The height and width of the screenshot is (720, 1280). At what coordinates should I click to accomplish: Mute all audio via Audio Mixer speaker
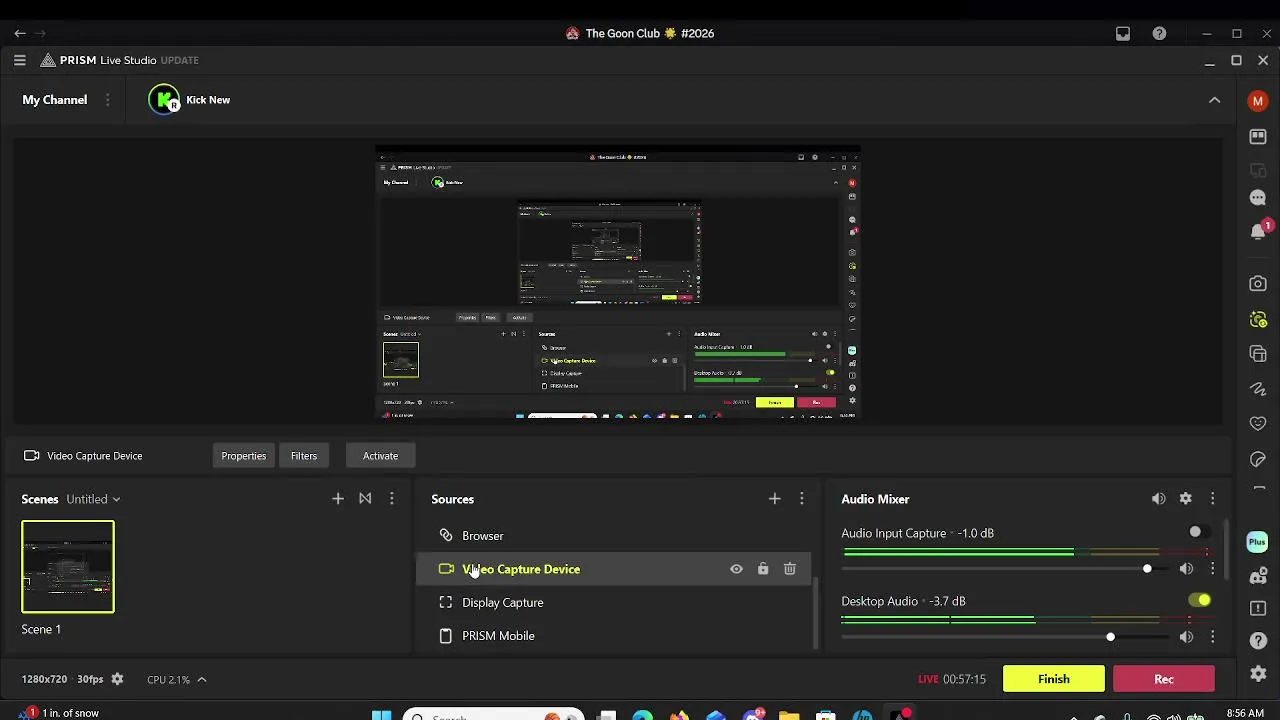point(1158,498)
